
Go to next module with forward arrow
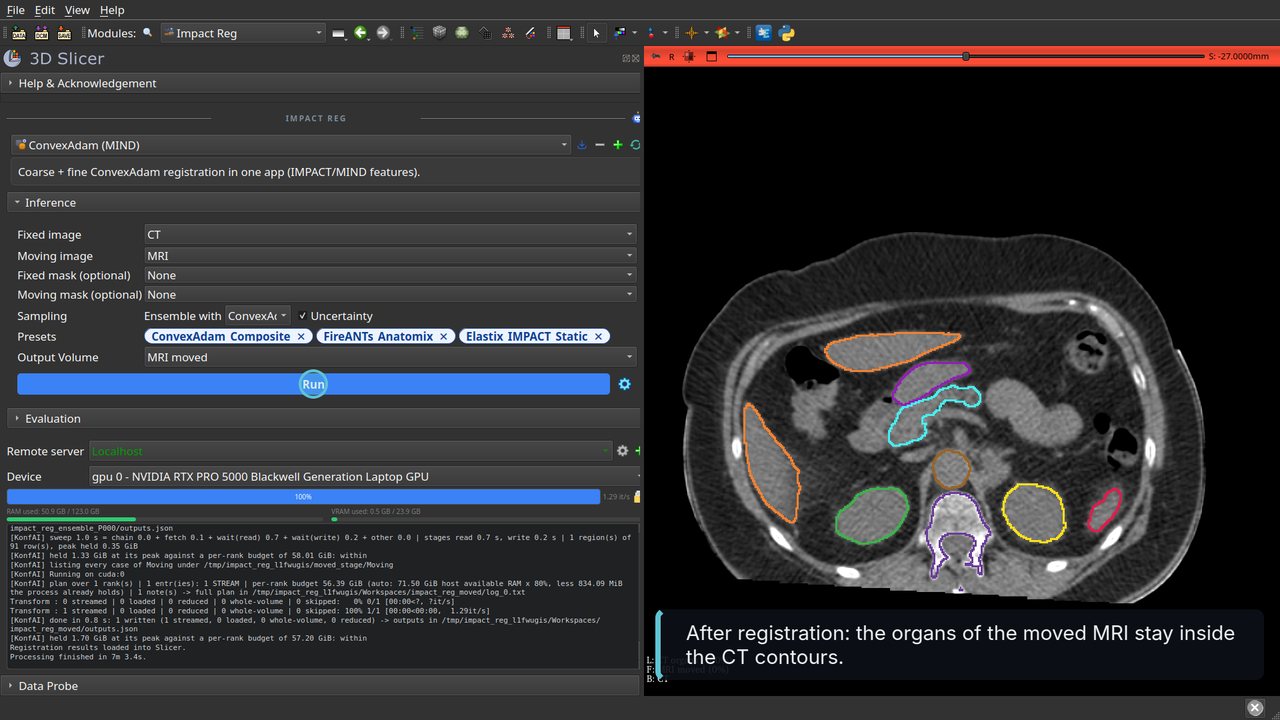click(382, 33)
